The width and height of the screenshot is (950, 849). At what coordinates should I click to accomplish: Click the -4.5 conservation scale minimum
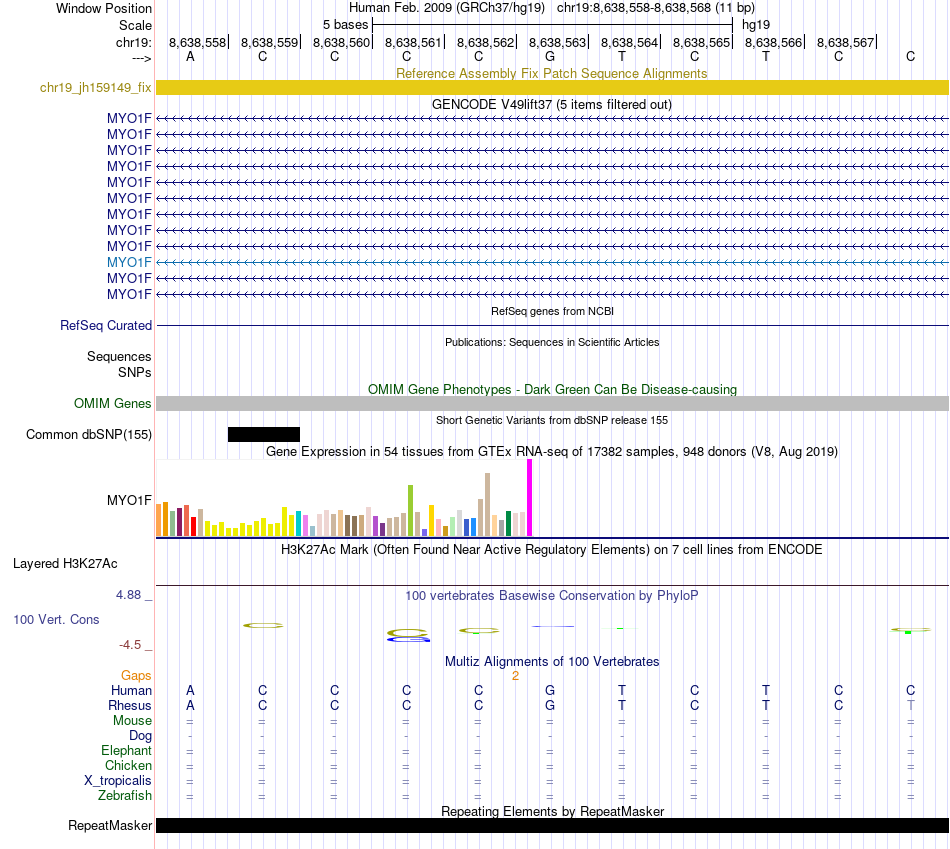(130, 645)
